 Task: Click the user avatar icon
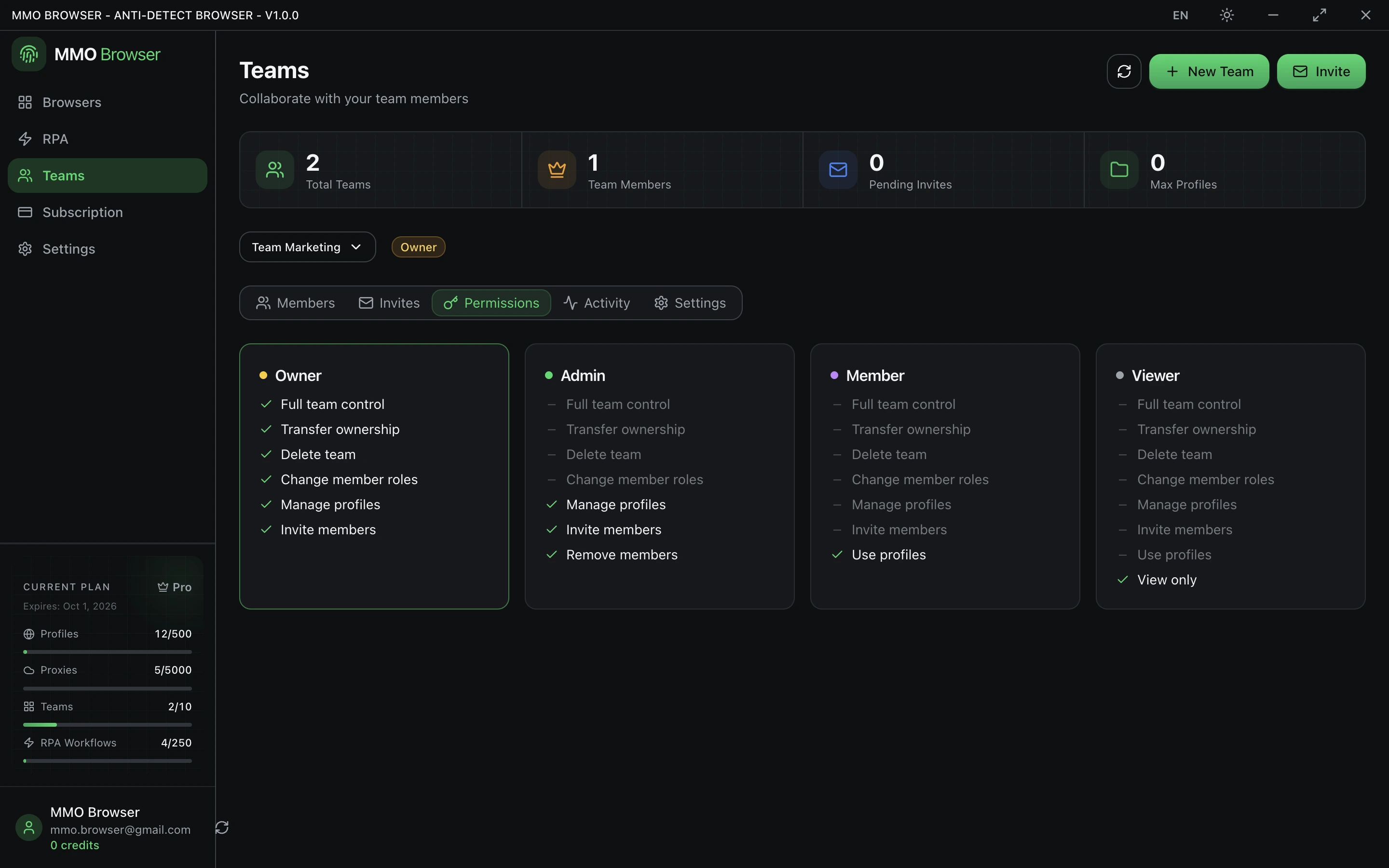pyautogui.click(x=29, y=828)
